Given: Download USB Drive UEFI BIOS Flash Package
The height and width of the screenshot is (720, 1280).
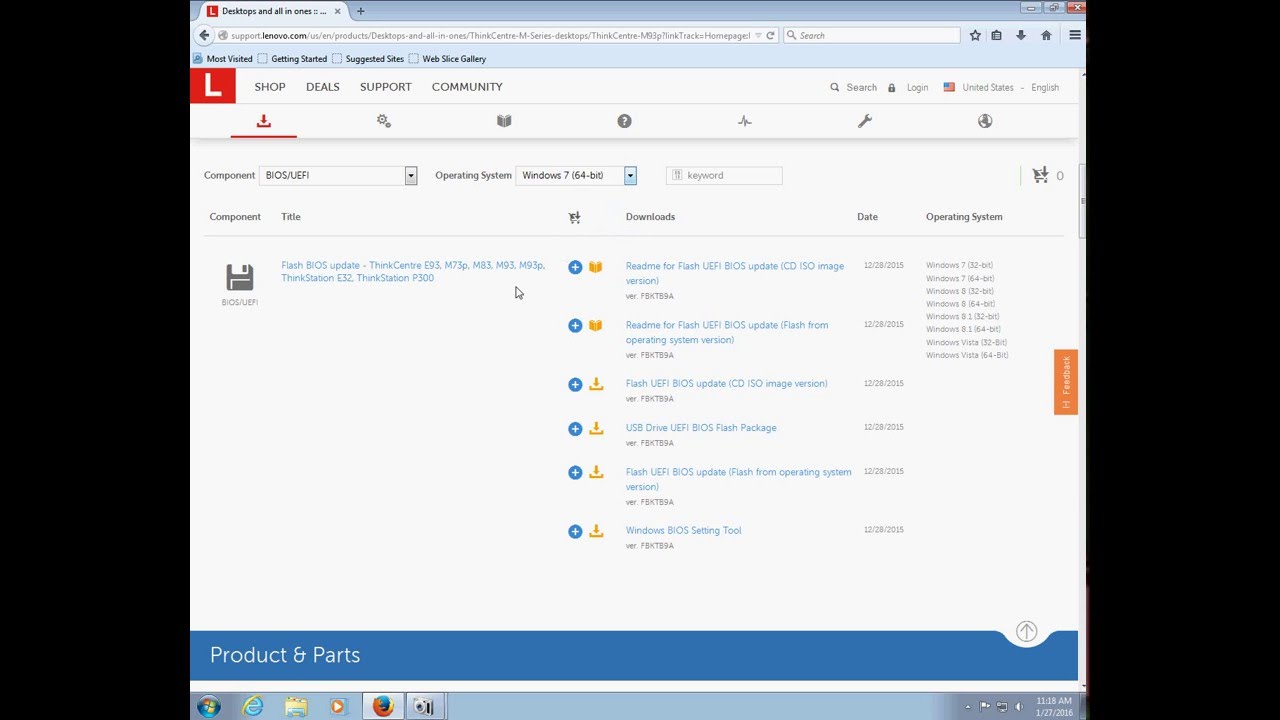Looking at the screenshot, I should coord(596,428).
